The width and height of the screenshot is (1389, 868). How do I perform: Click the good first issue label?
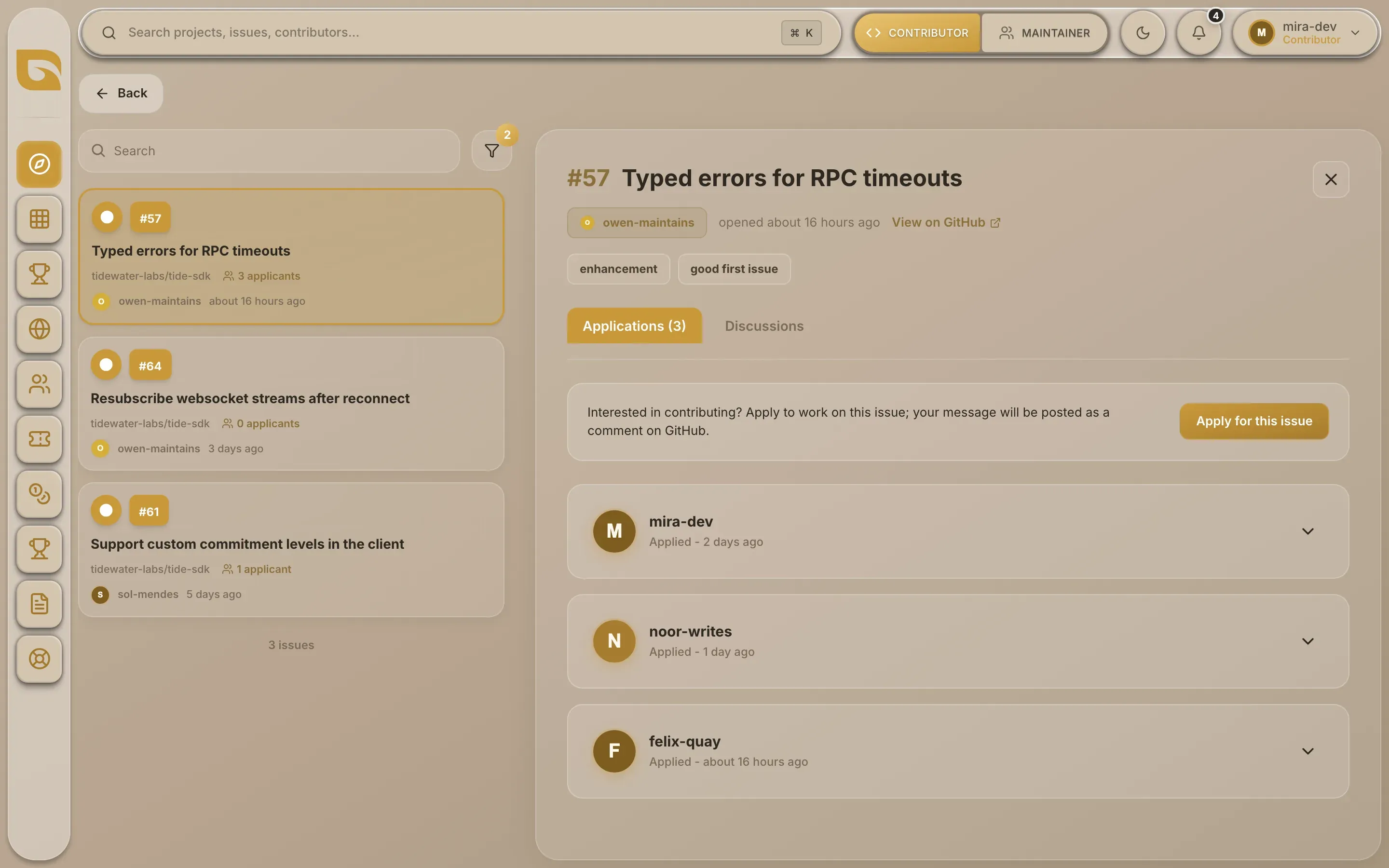734,269
